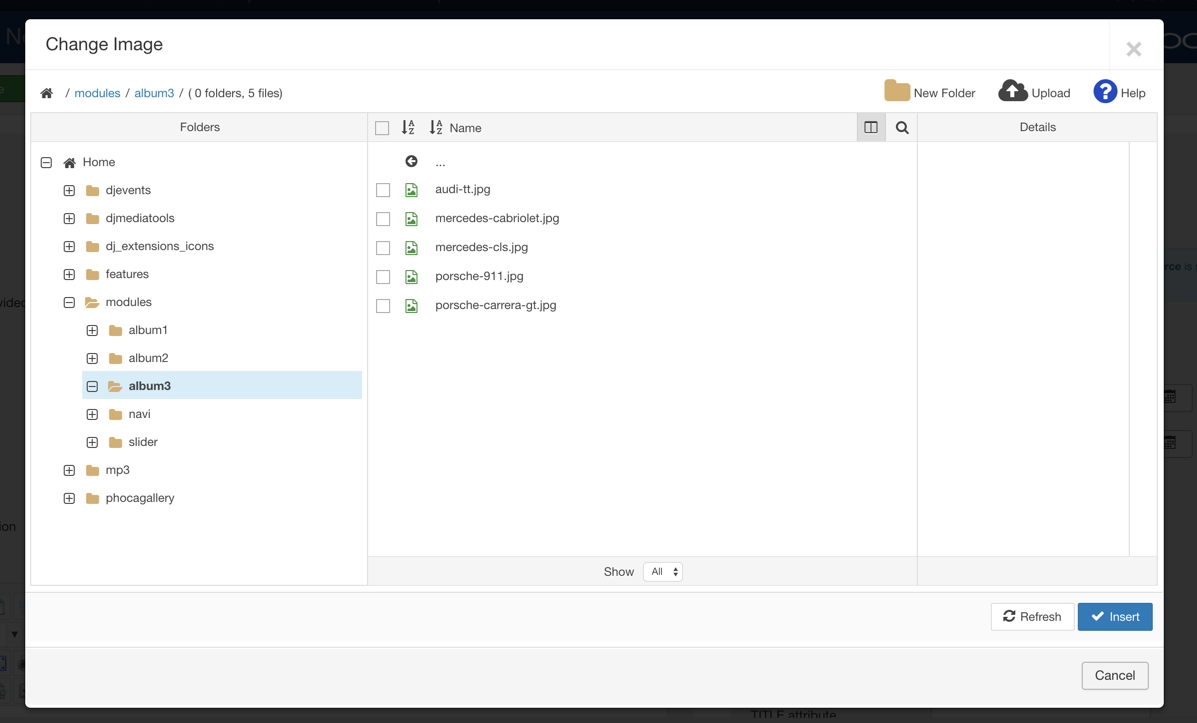Screen dimensions: 1197x723
Task: Click the Refresh button
Action: tap(1032, 617)
